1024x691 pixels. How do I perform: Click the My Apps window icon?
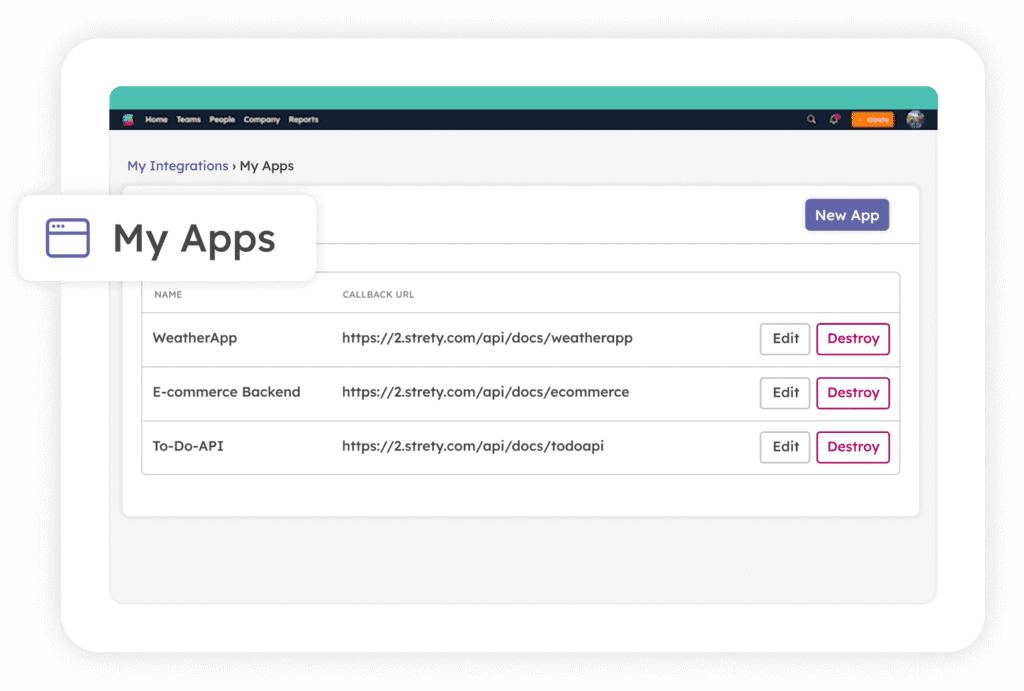point(68,238)
